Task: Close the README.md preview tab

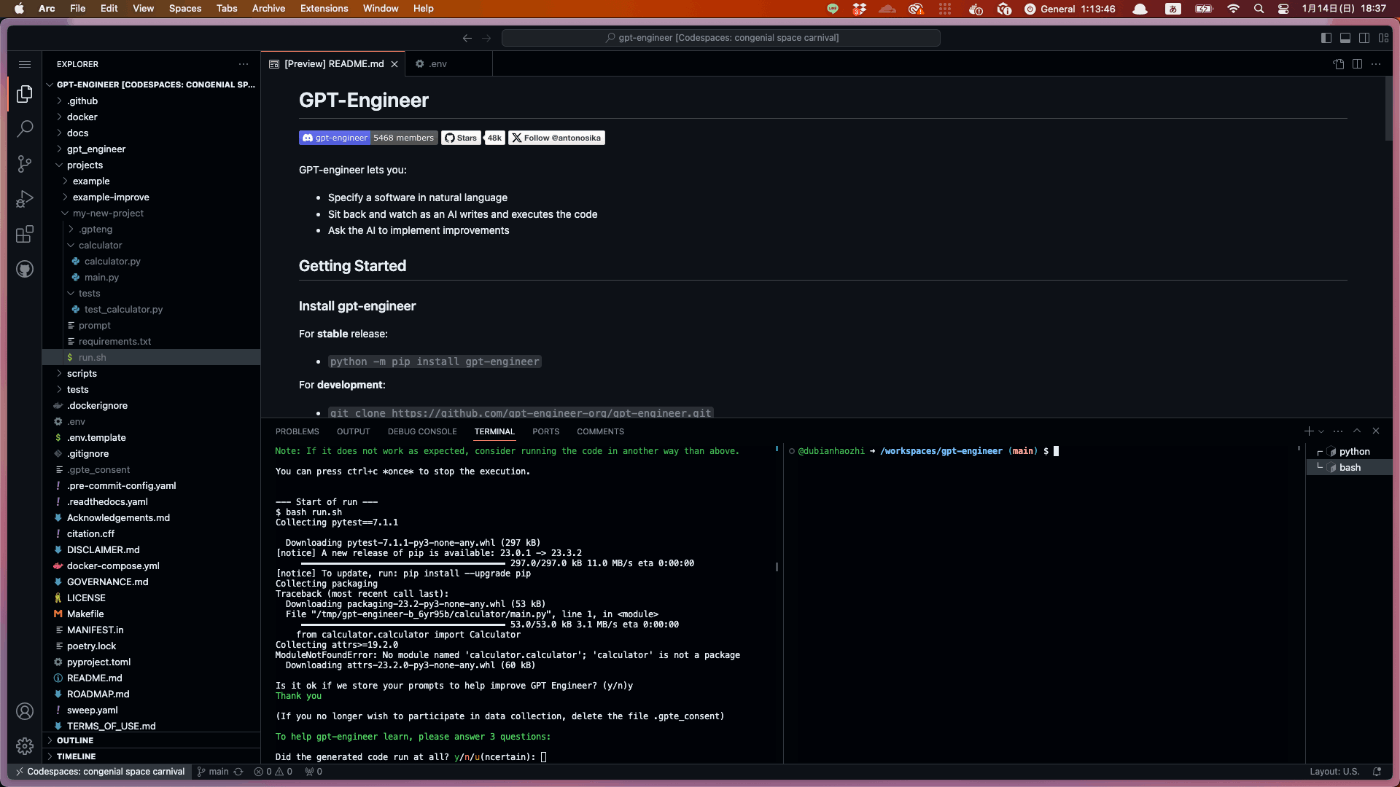Action: (x=395, y=64)
